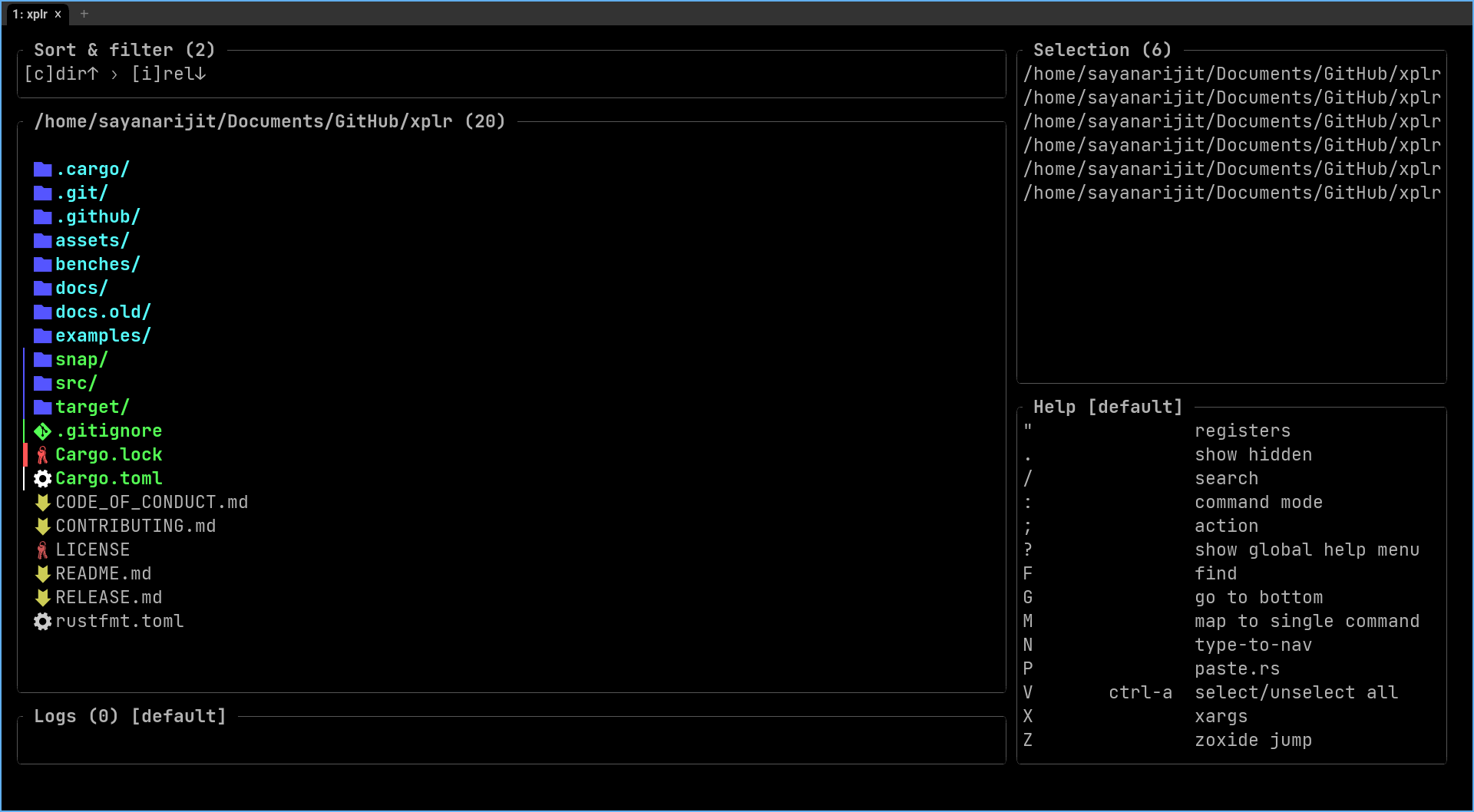This screenshot has height=812, width=1474.
Task: Click the src/ directory name
Action: point(77,384)
